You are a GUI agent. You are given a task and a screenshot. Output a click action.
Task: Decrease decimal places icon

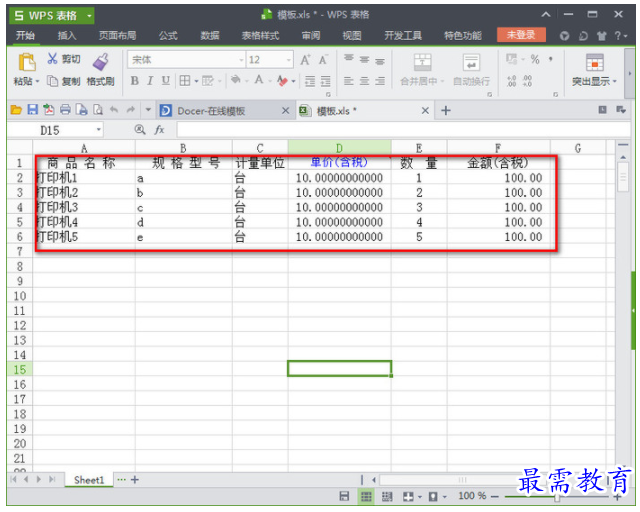click(x=527, y=81)
